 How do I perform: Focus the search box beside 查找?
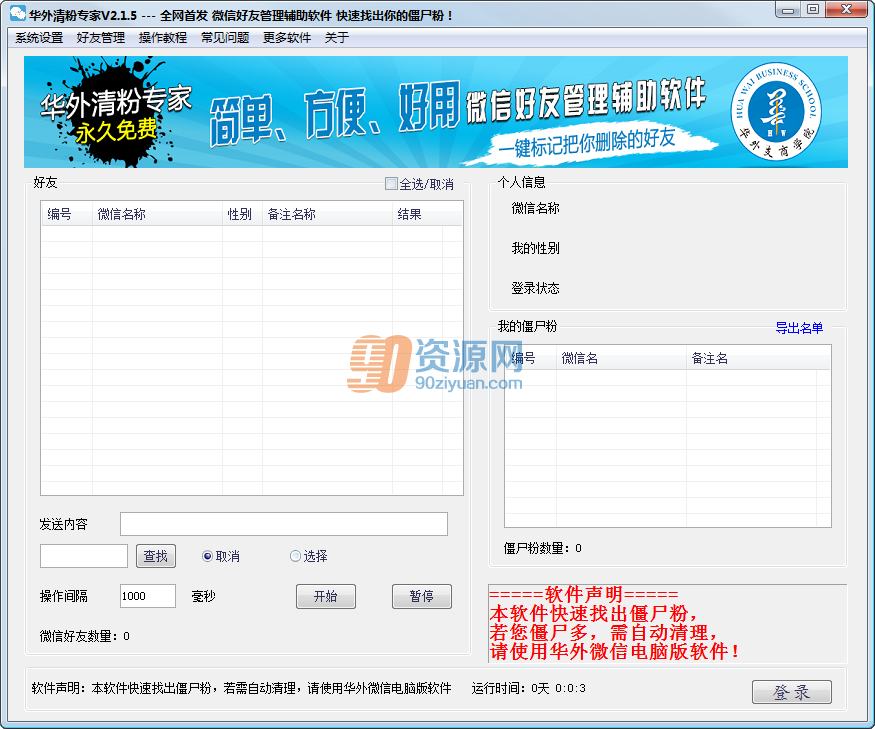click(84, 556)
